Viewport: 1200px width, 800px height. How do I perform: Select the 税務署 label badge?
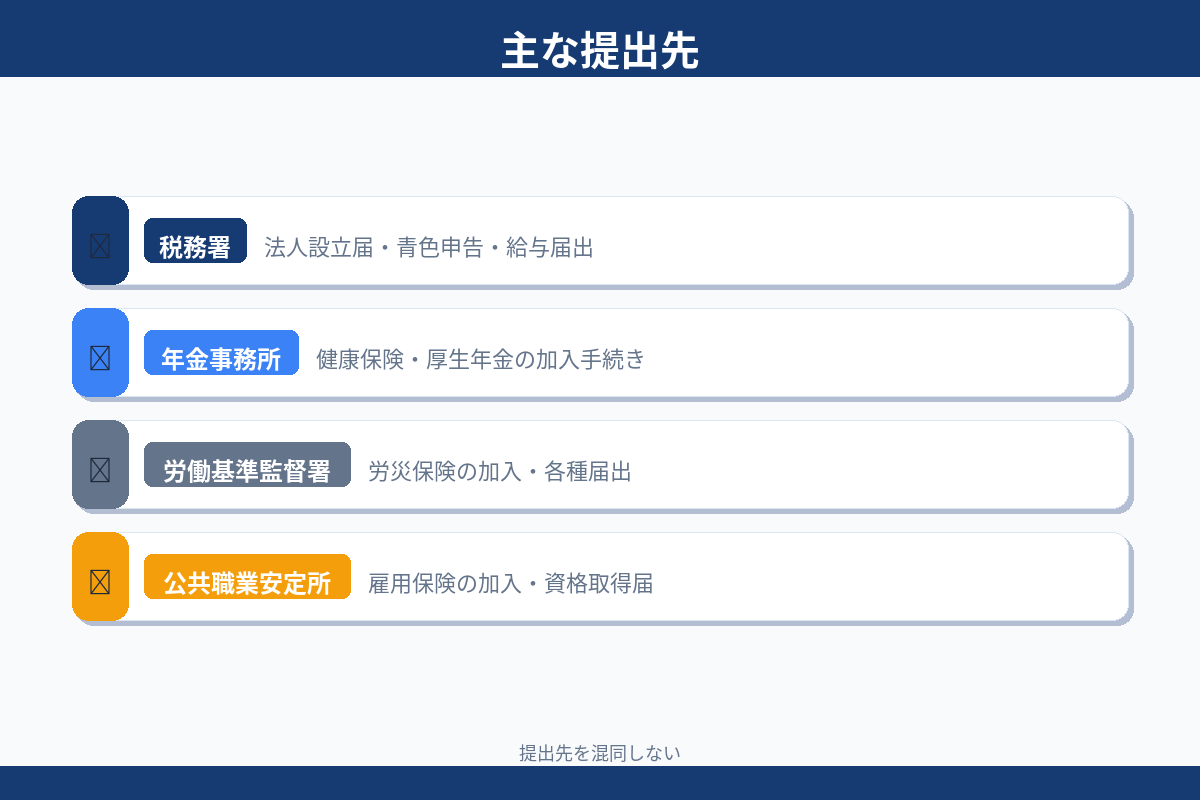point(195,241)
